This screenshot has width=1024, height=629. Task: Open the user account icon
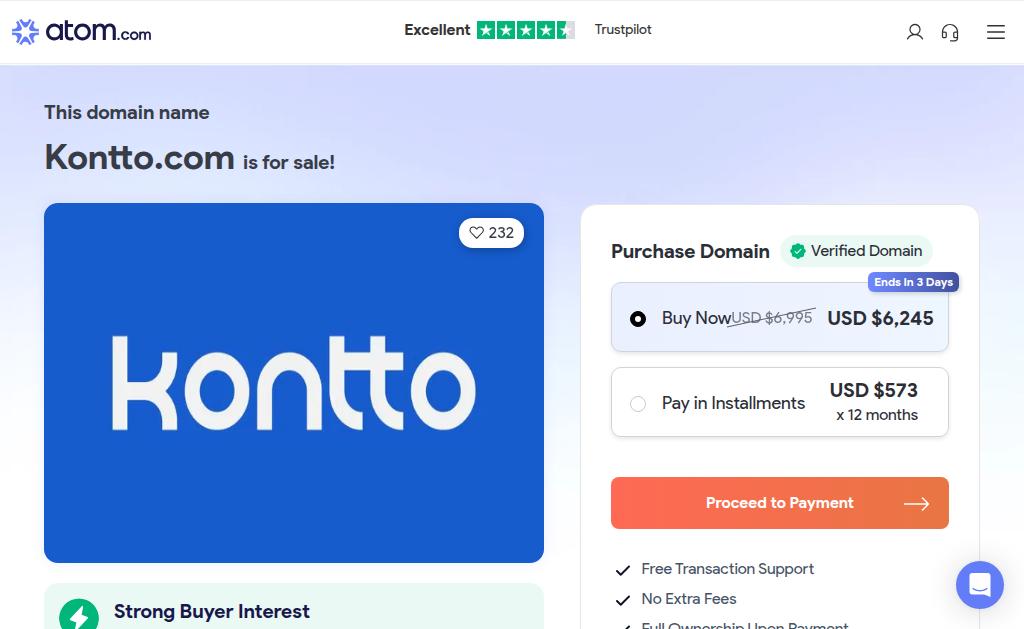pyautogui.click(x=914, y=32)
